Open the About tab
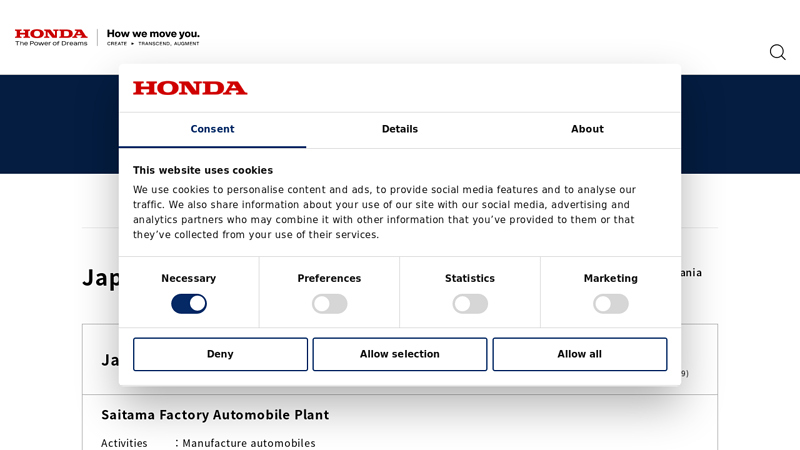 pos(587,130)
